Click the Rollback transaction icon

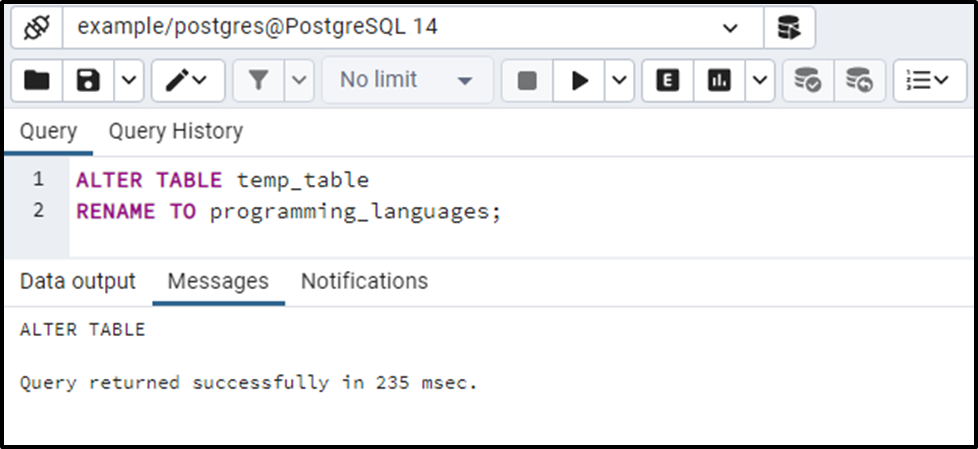point(859,80)
